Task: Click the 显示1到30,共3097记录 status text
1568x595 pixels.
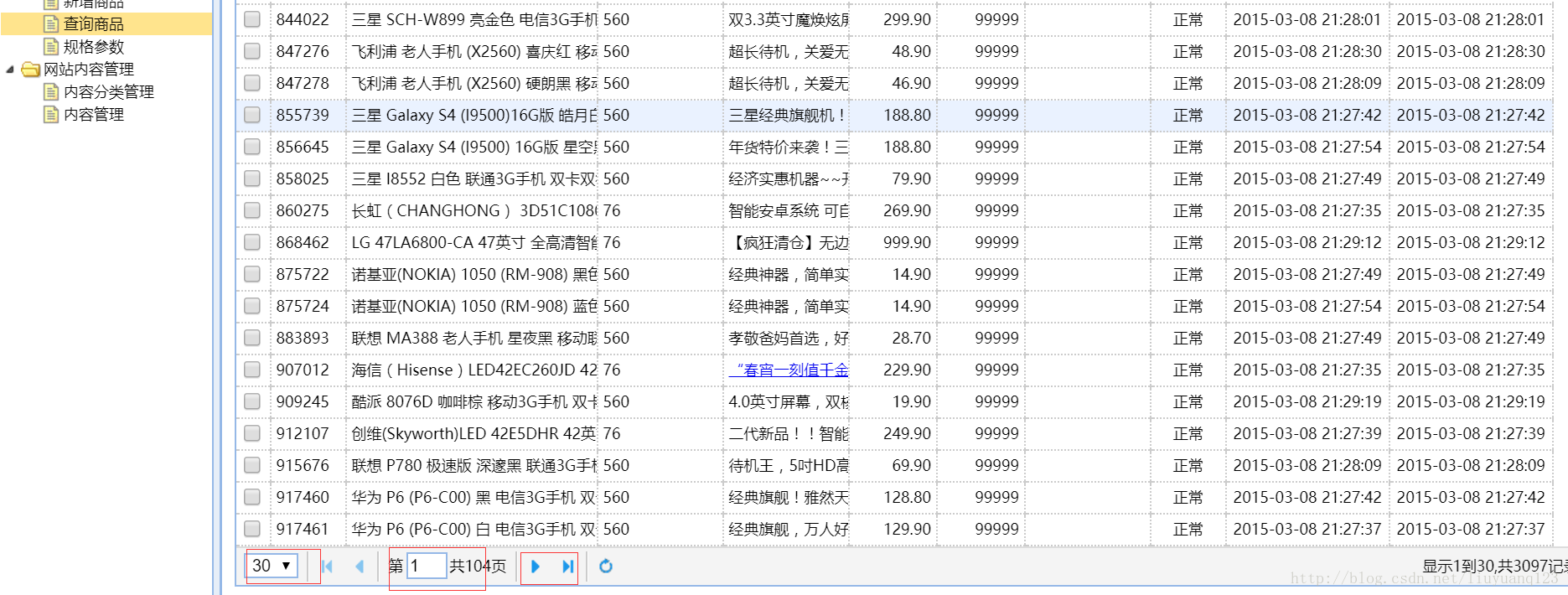Action: (x=1494, y=567)
